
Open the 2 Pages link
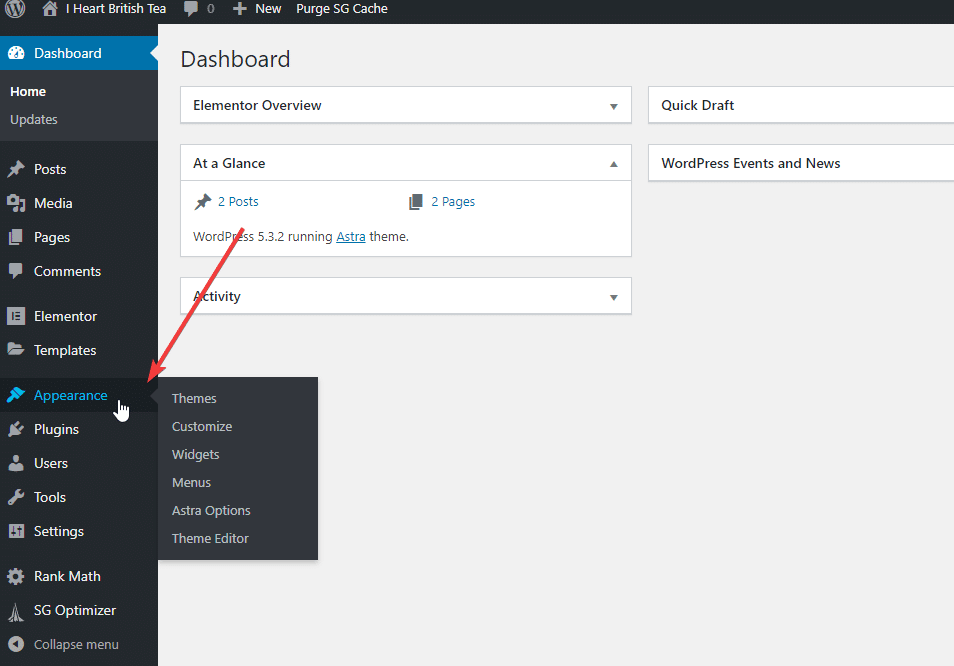453,202
